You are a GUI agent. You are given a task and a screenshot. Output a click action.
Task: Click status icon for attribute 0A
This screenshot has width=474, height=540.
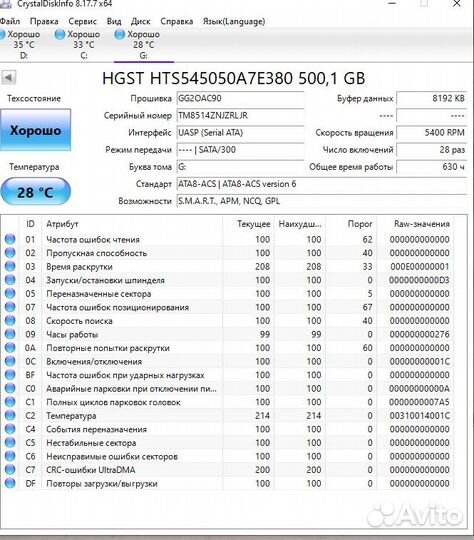(10, 348)
